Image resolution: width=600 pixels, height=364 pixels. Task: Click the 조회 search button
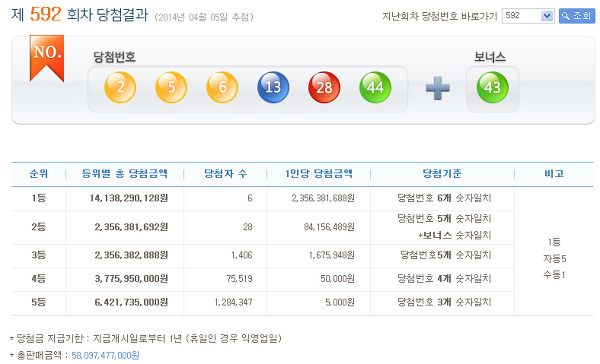577,16
